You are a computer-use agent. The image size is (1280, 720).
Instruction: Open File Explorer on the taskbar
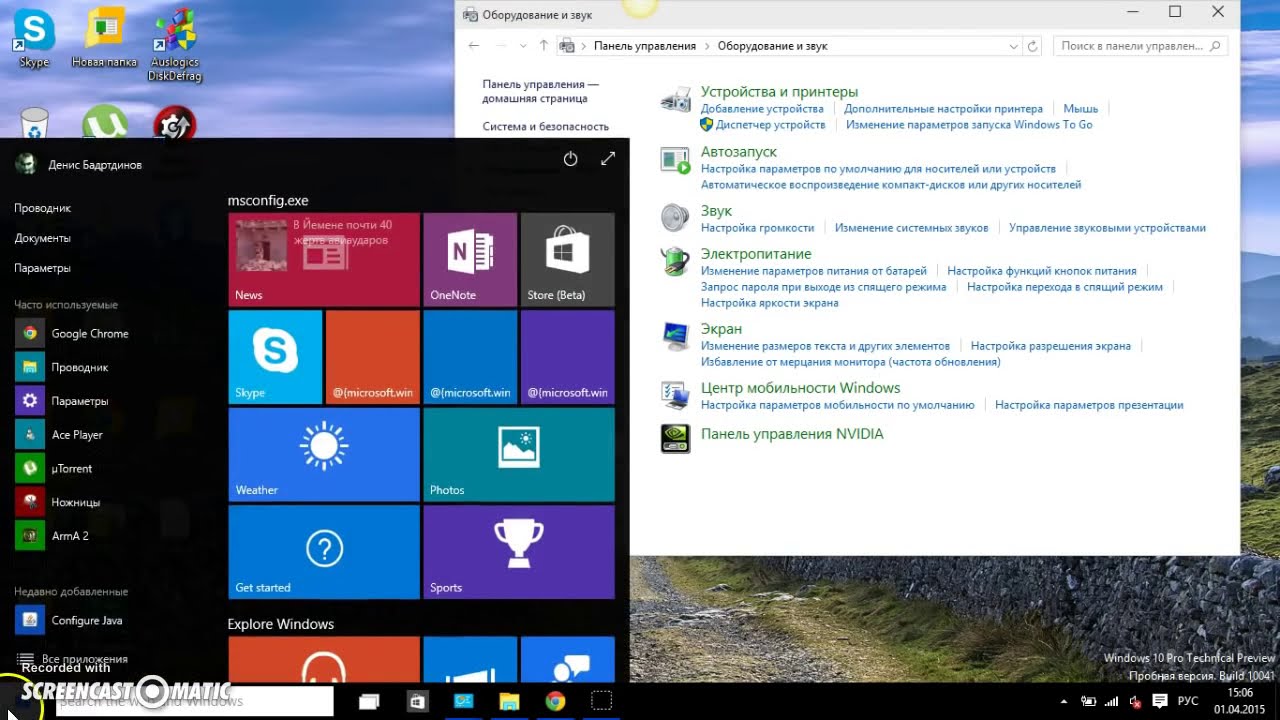tap(509, 701)
